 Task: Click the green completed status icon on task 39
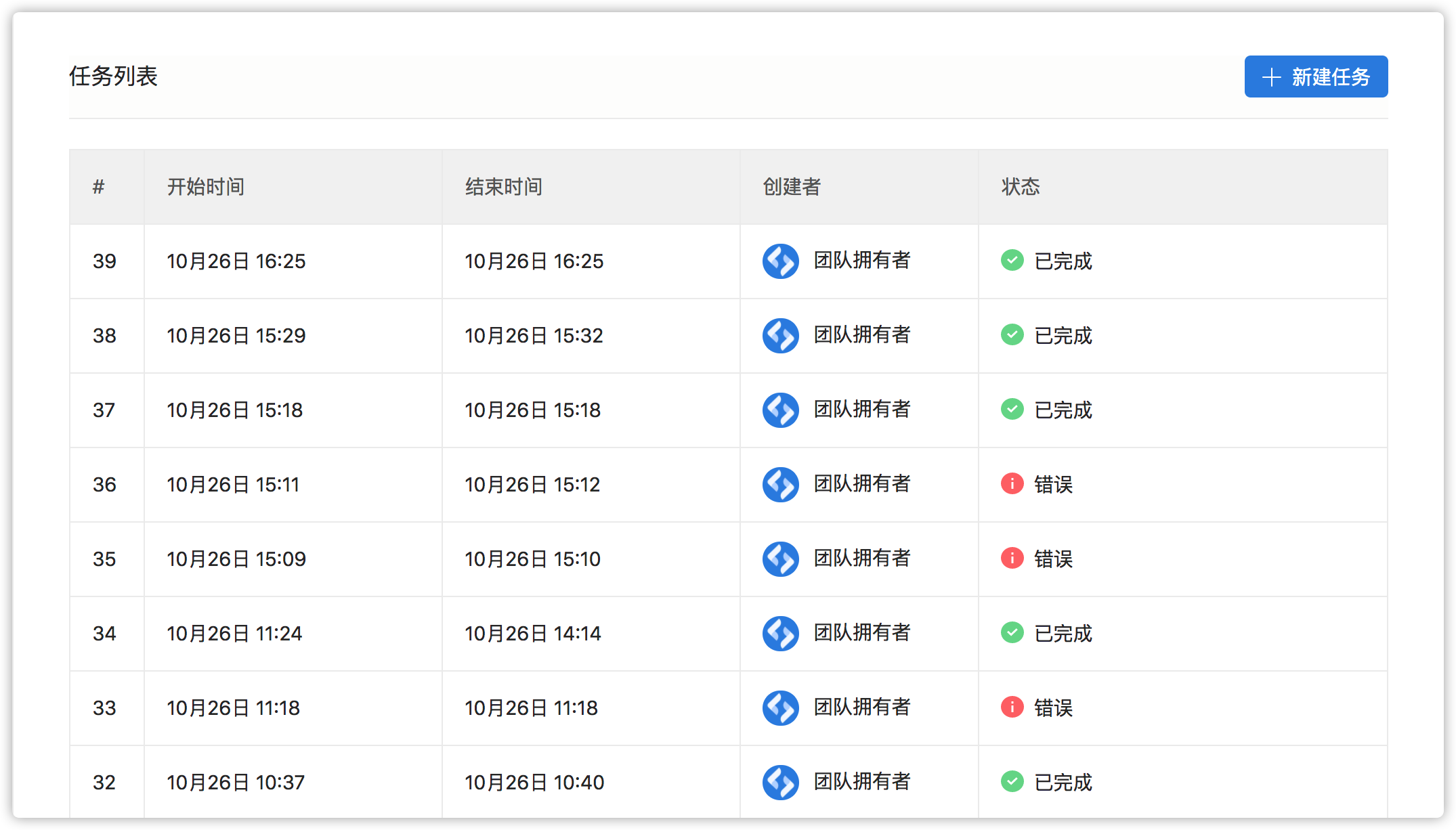tap(1012, 261)
